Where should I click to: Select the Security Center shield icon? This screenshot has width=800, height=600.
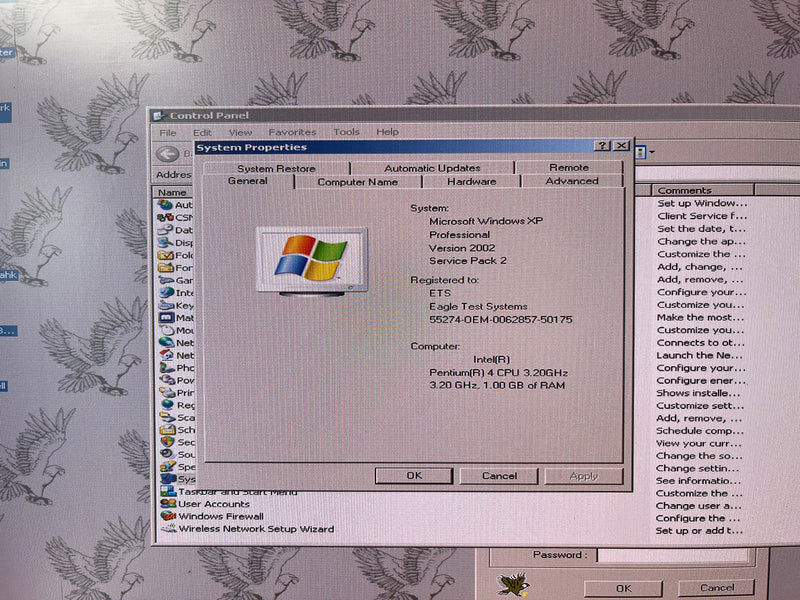(x=166, y=441)
